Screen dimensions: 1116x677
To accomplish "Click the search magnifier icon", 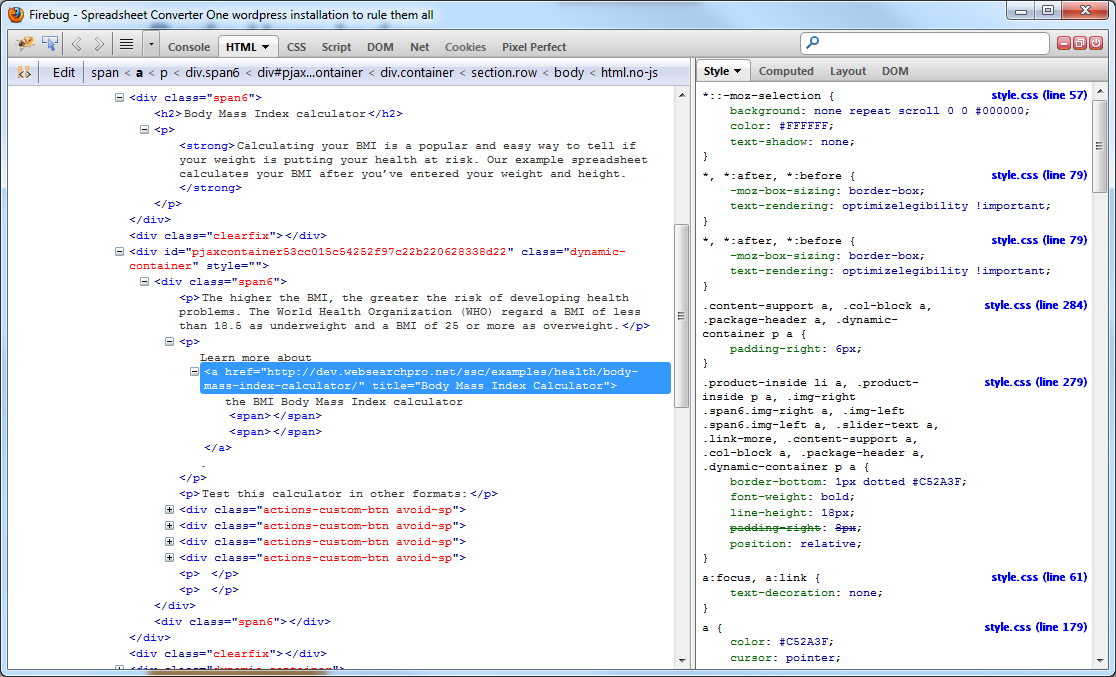I will 812,43.
